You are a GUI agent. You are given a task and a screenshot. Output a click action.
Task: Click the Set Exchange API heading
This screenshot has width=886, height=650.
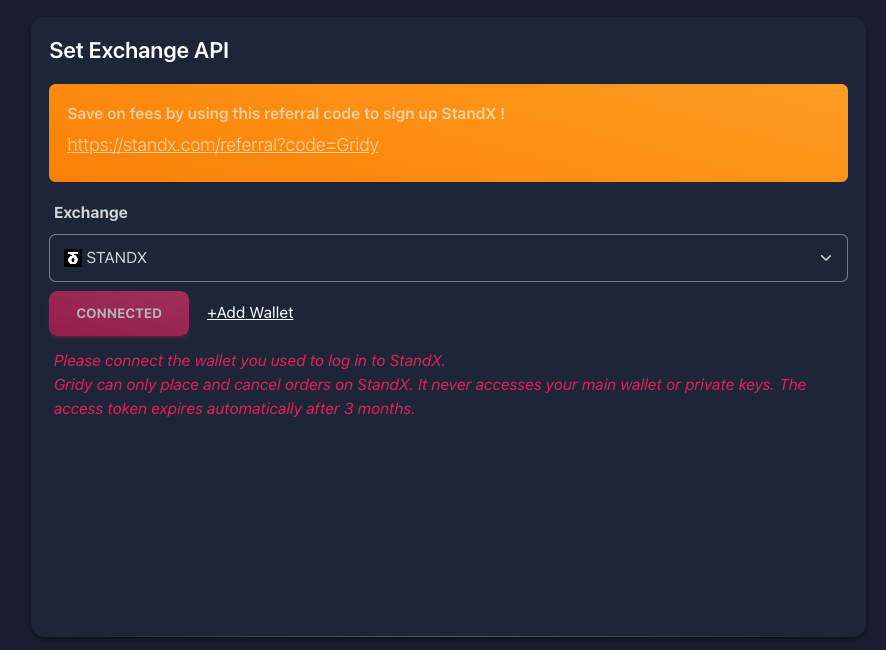pyautogui.click(x=139, y=50)
